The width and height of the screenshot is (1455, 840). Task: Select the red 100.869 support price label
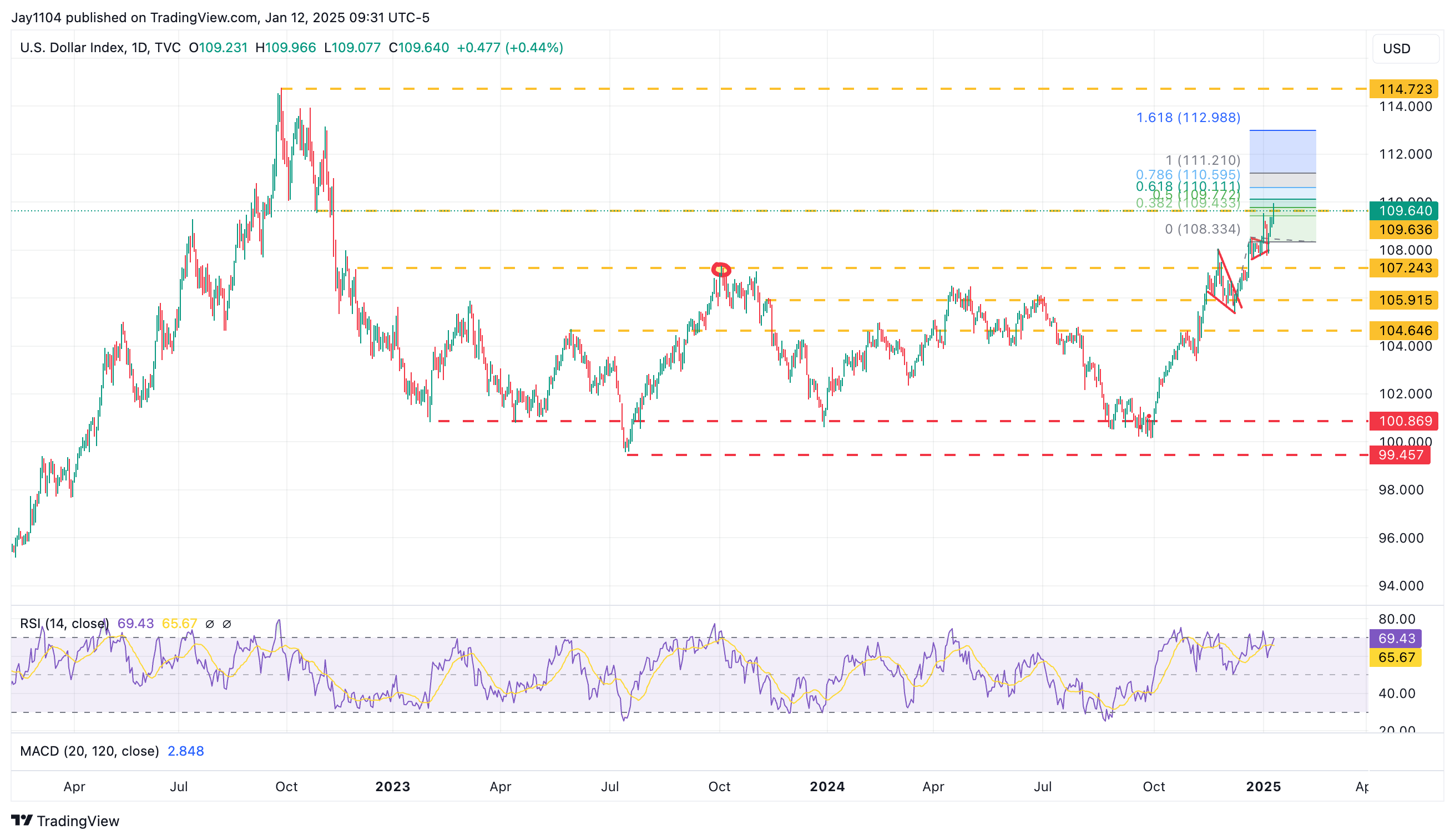click(x=1403, y=421)
